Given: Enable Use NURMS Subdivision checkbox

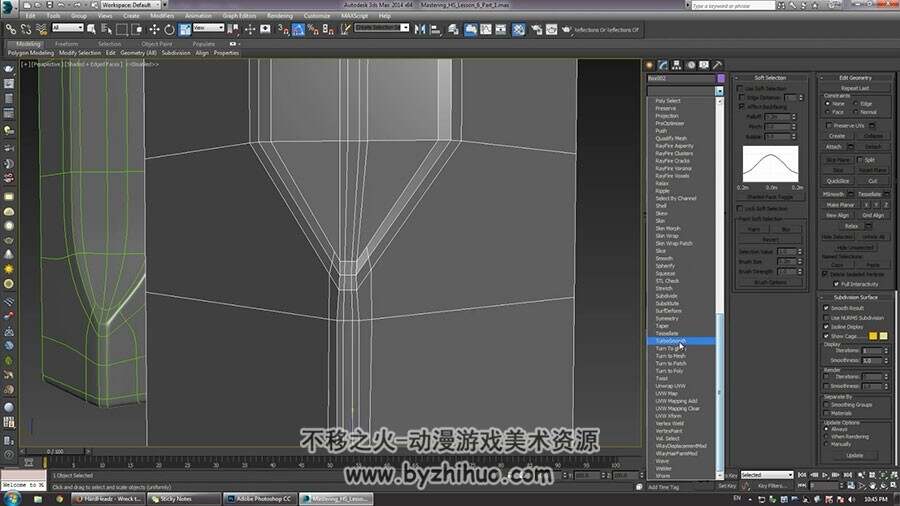Looking at the screenshot, I should point(827,317).
